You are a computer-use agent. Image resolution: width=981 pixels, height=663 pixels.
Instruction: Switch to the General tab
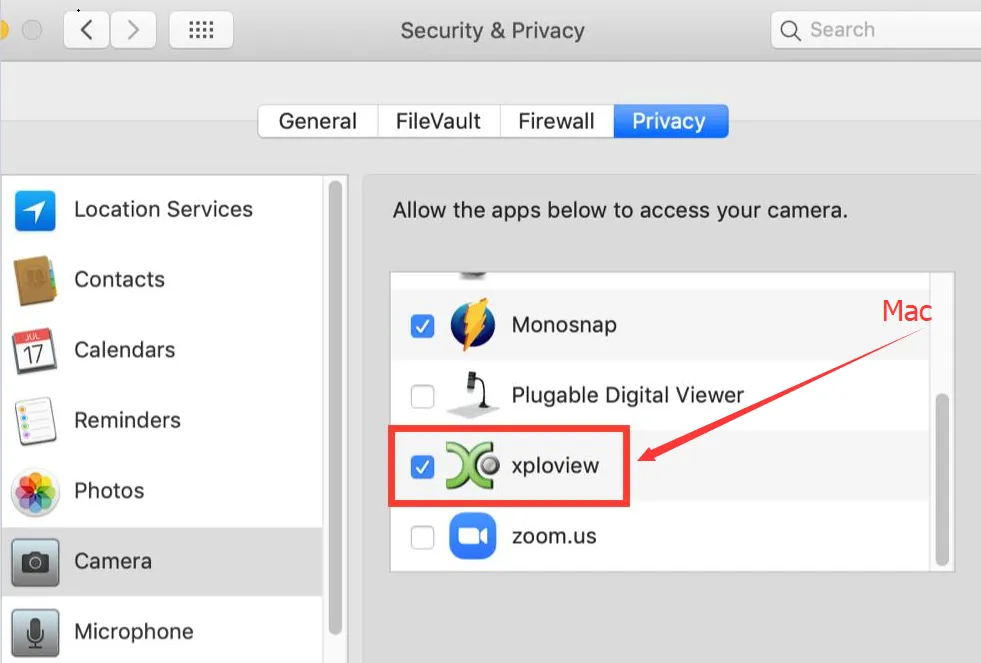tap(317, 121)
